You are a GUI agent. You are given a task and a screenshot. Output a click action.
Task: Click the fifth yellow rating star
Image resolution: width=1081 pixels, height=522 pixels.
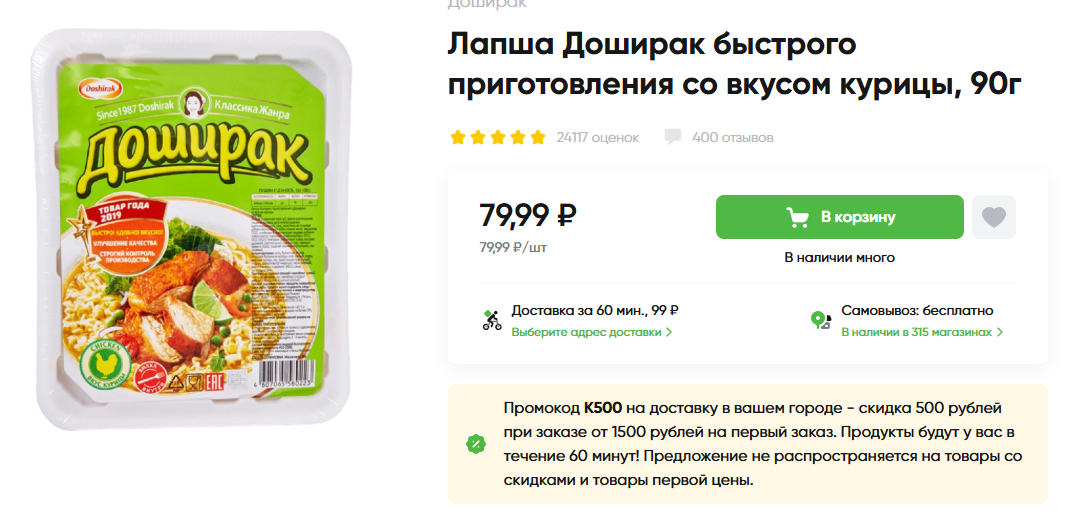coord(538,137)
